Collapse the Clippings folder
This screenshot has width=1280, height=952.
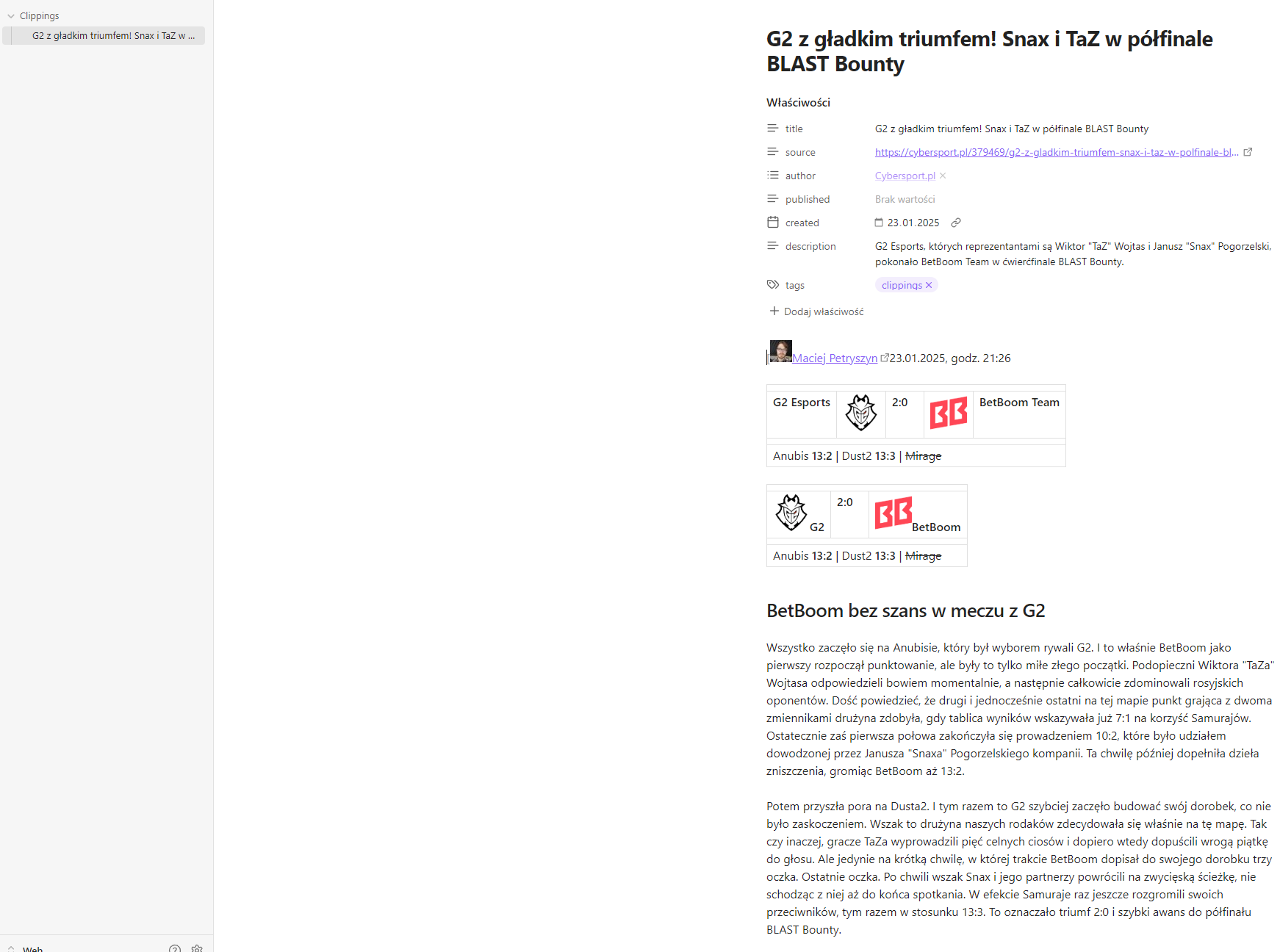(11, 16)
